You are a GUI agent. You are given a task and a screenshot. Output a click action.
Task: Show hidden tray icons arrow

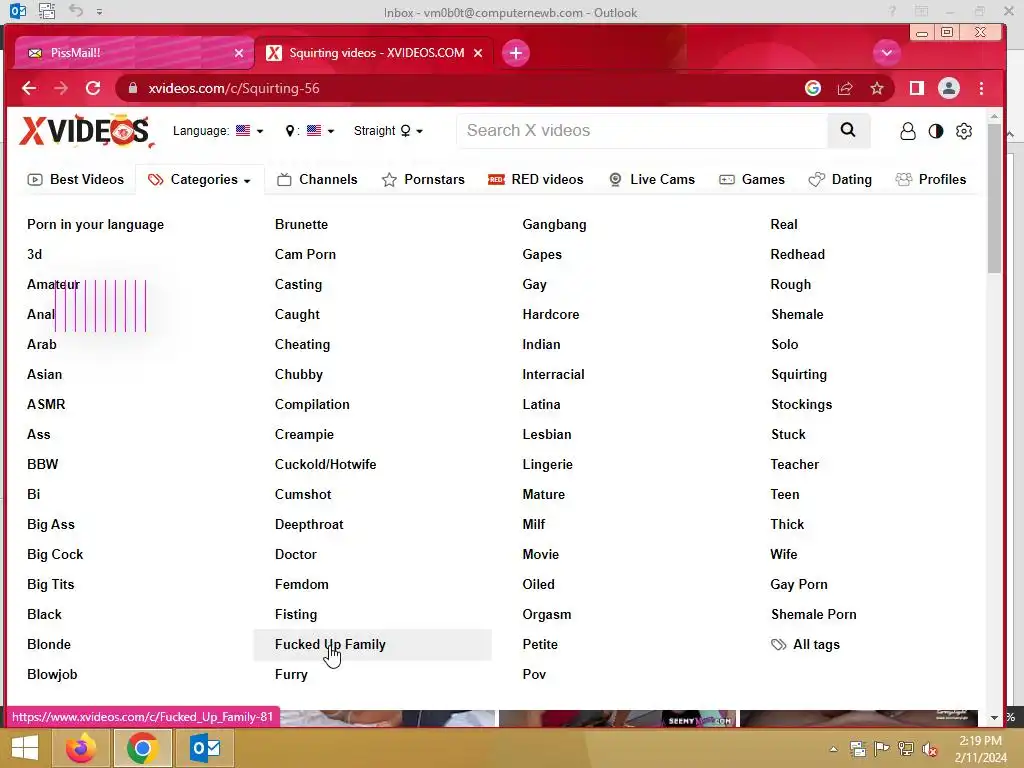pyautogui.click(x=833, y=749)
